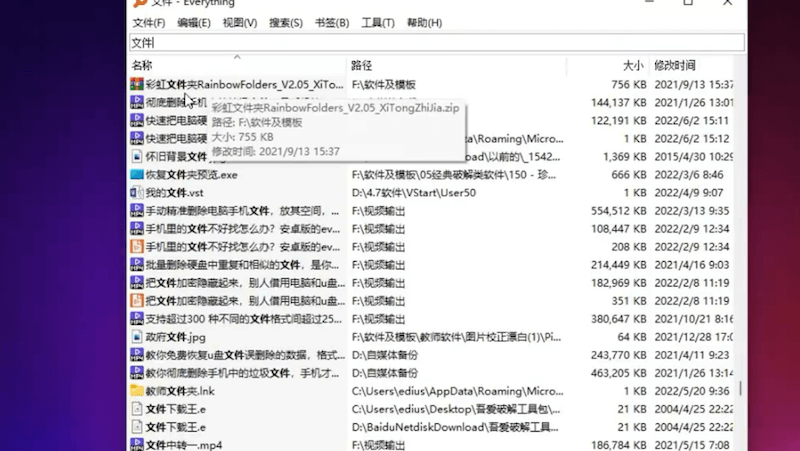Click the 文件中转一.mp4 video icon
This screenshot has height=451, width=800.
(x=137, y=445)
